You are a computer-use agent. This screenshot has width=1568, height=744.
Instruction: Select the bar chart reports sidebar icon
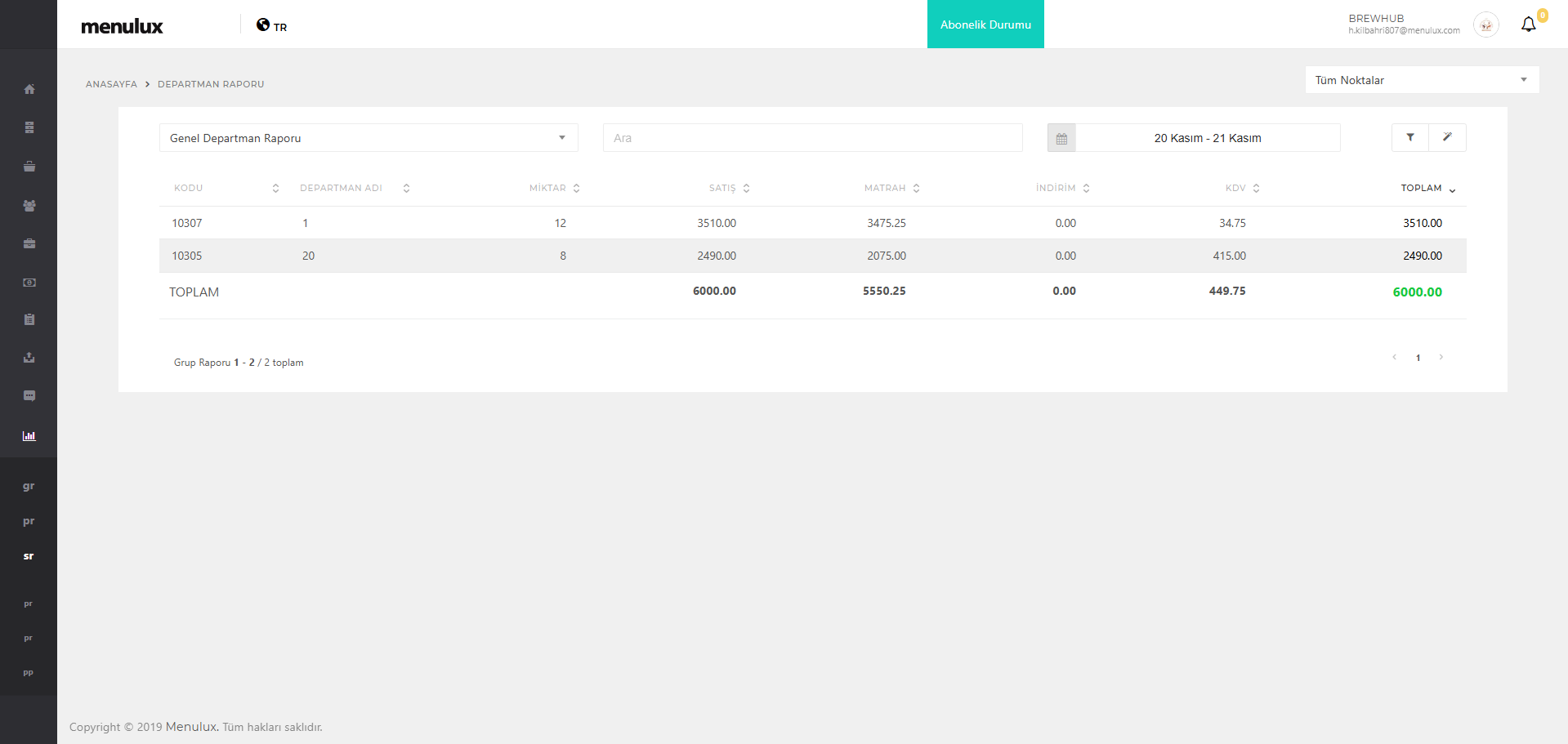tap(29, 436)
